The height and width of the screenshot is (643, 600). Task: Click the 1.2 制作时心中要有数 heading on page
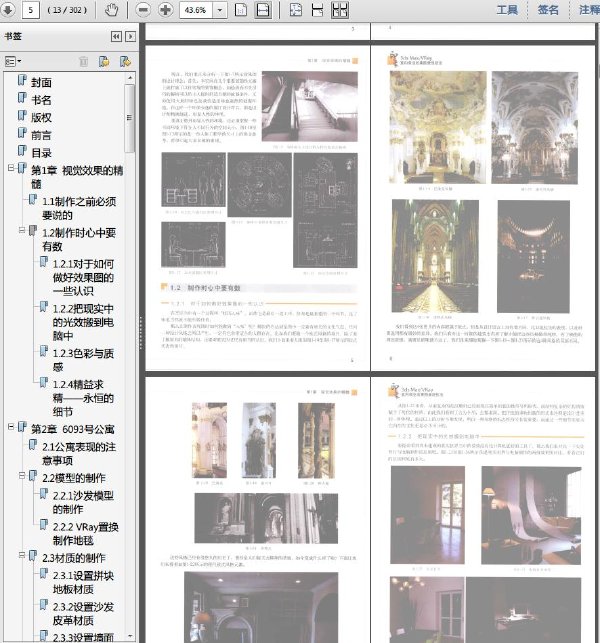pyautogui.click(x=205, y=288)
